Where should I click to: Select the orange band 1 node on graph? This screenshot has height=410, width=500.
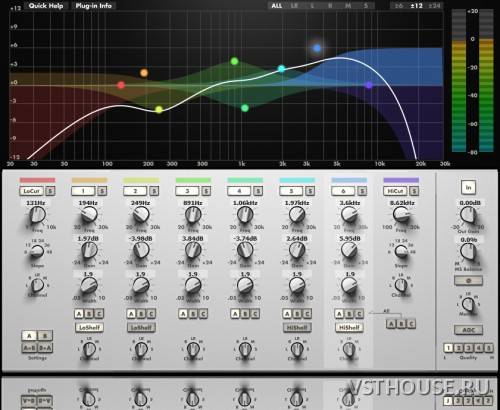[144, 73]
